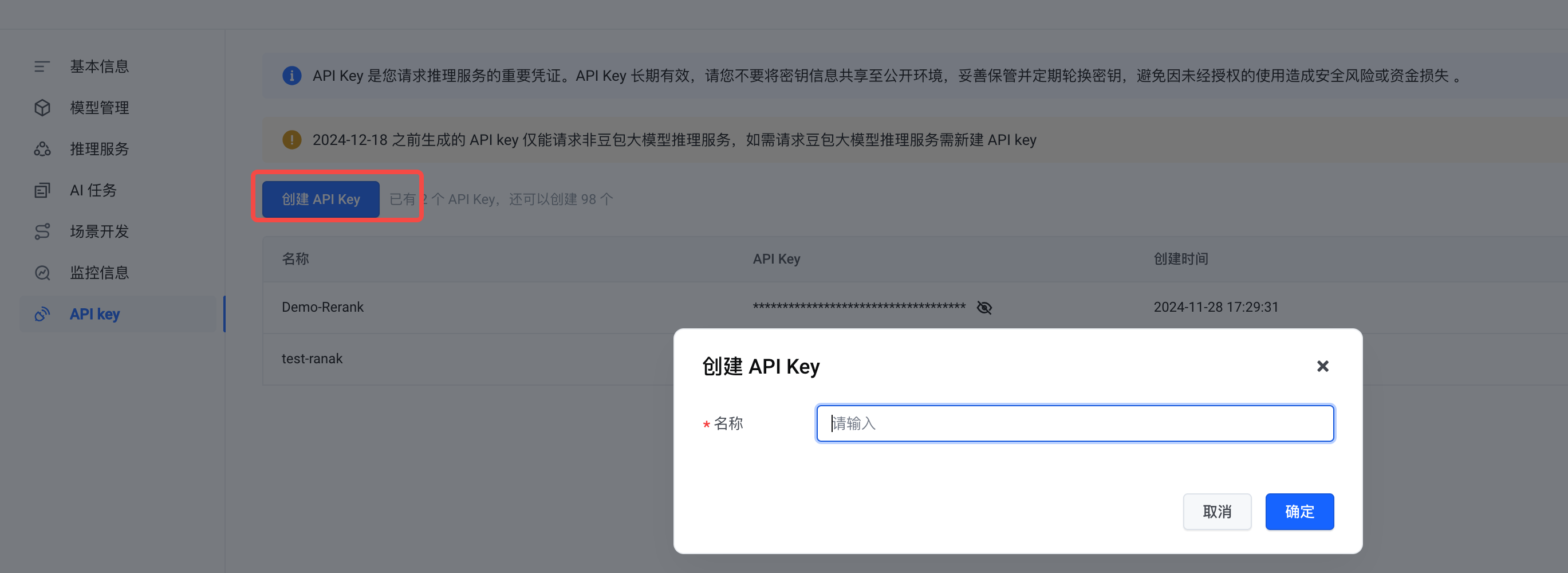
Task: Click the API key sidebar icon
Action: 42,314
